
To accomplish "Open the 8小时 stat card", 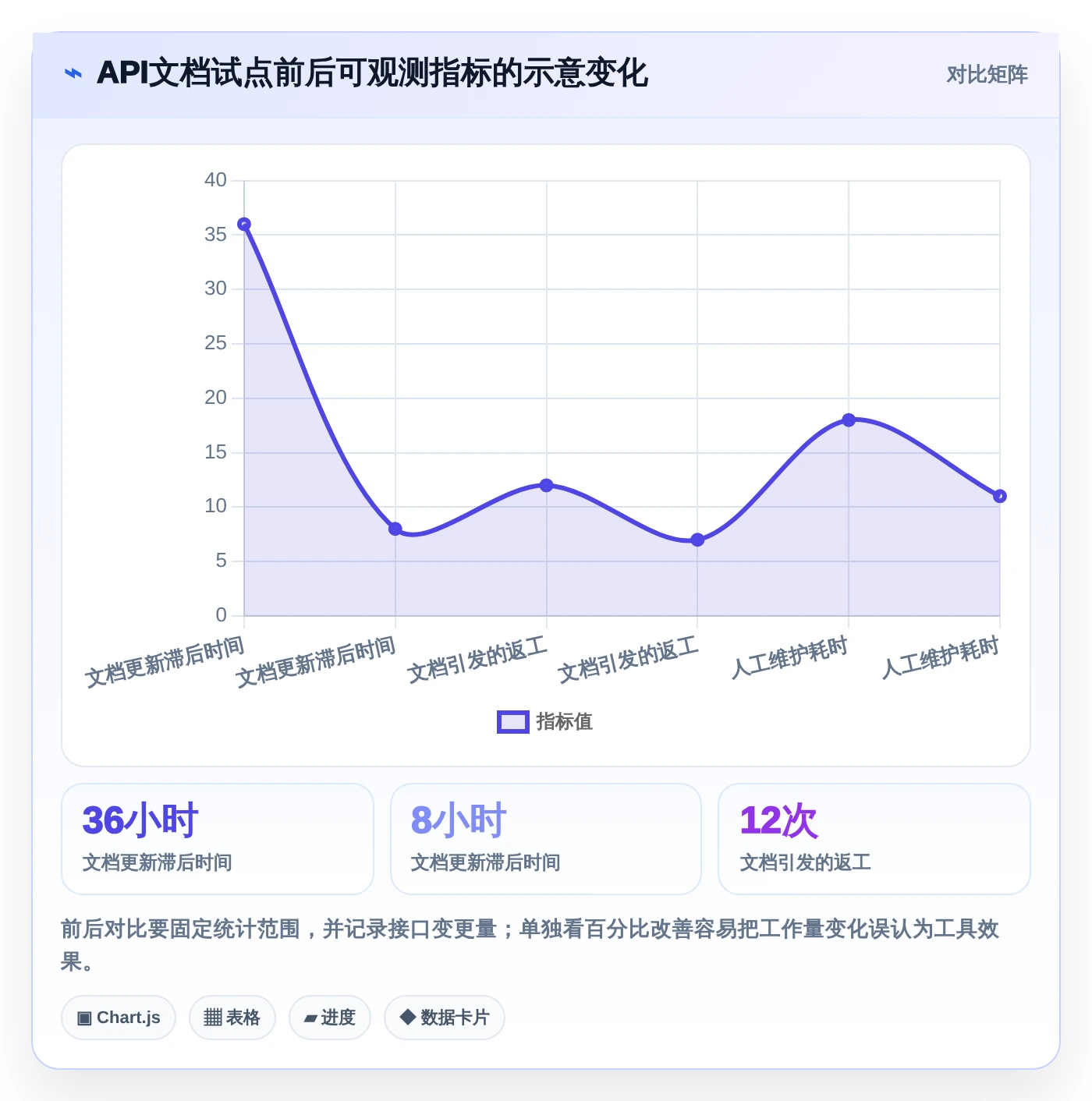I will tap(546, 839).
